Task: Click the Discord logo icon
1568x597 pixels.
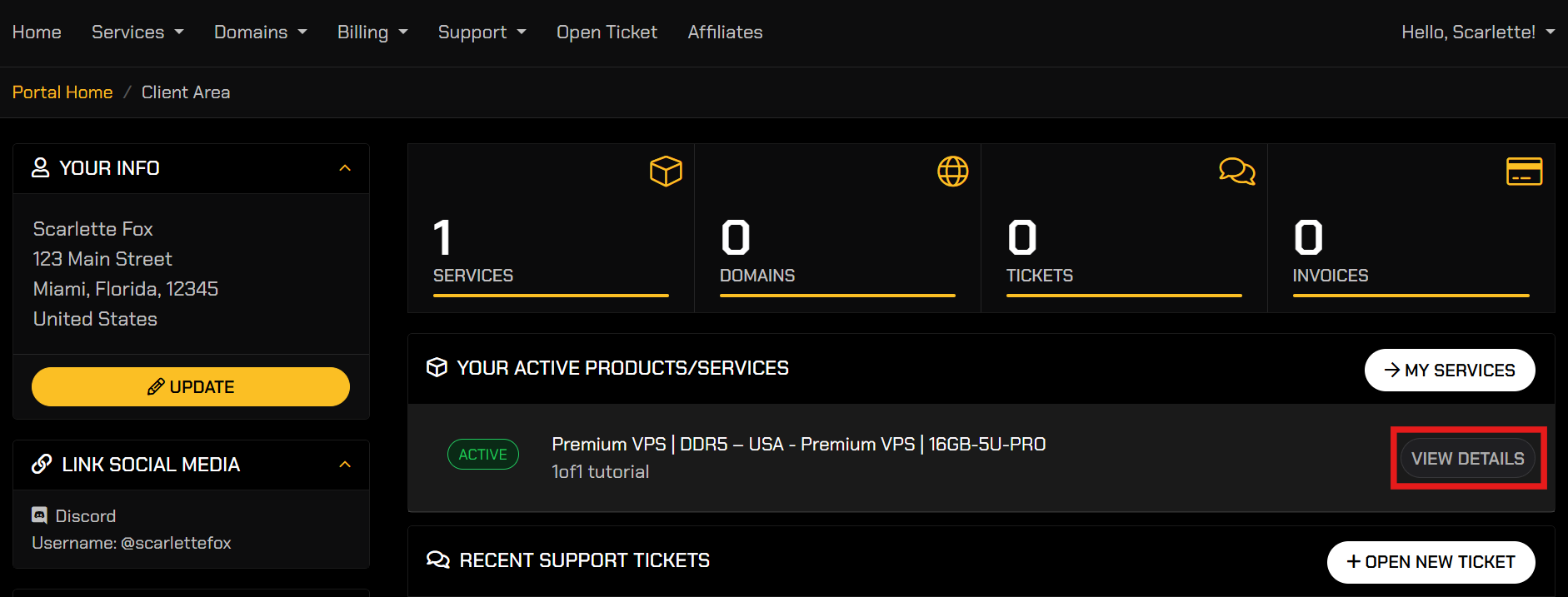Action: click(39, 515)
